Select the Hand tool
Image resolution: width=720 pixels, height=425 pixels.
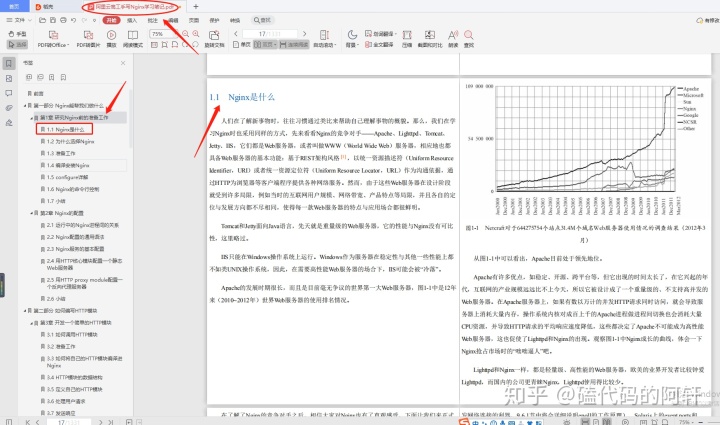tap(17, 34)
